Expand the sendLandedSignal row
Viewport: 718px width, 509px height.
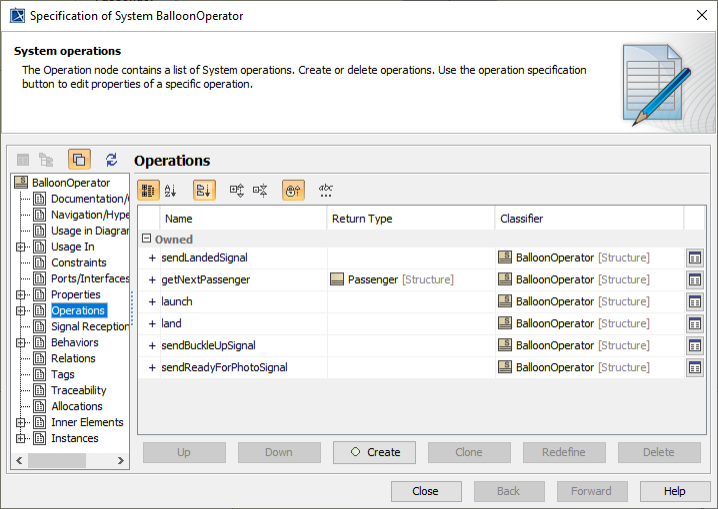click(152, 258)
